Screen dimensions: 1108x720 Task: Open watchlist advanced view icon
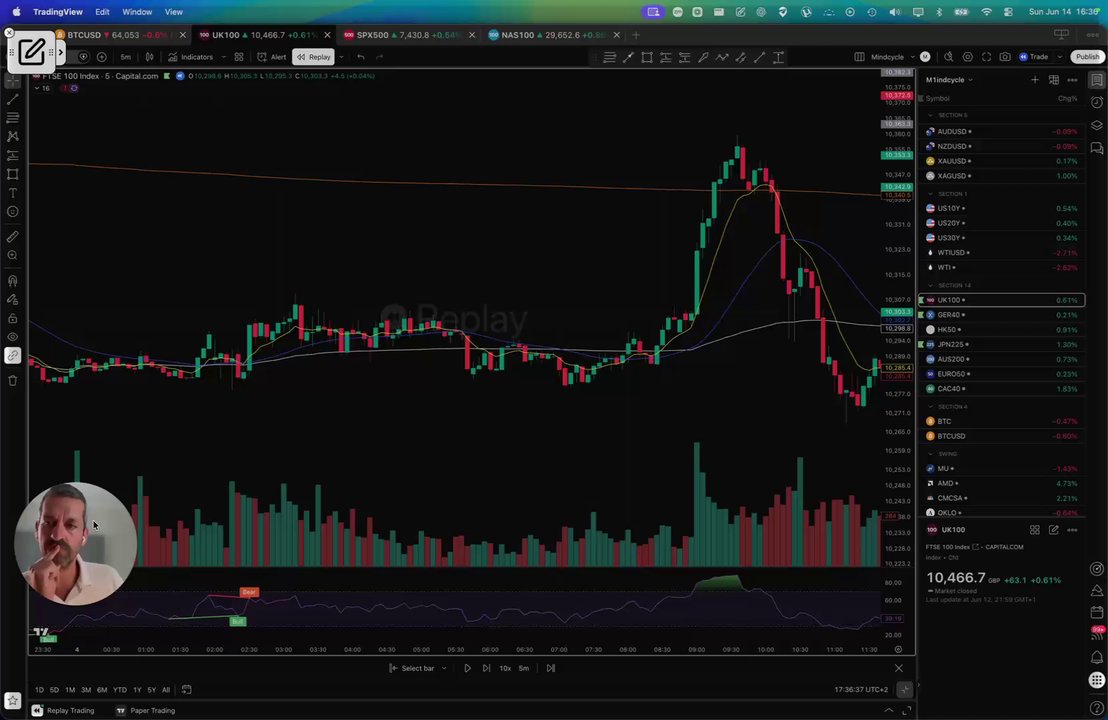[1054, 80]
